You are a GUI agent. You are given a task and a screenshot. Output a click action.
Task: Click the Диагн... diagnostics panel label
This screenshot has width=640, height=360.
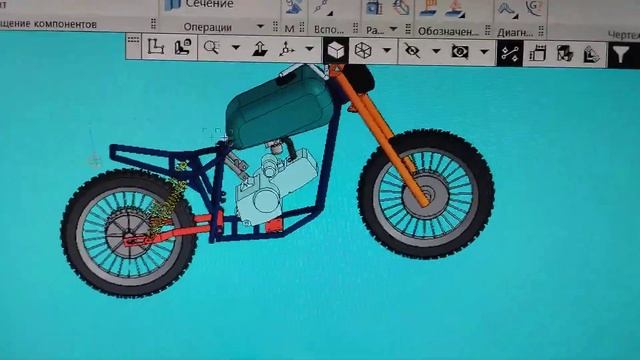coord(515,32)
